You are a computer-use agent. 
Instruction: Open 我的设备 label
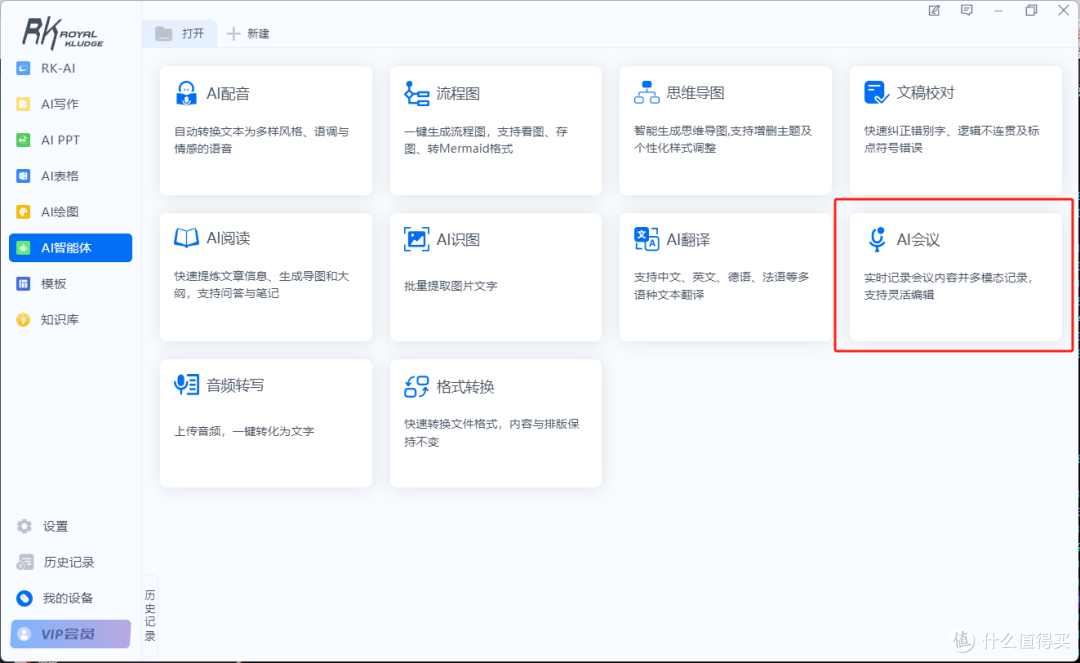(68, 598)
